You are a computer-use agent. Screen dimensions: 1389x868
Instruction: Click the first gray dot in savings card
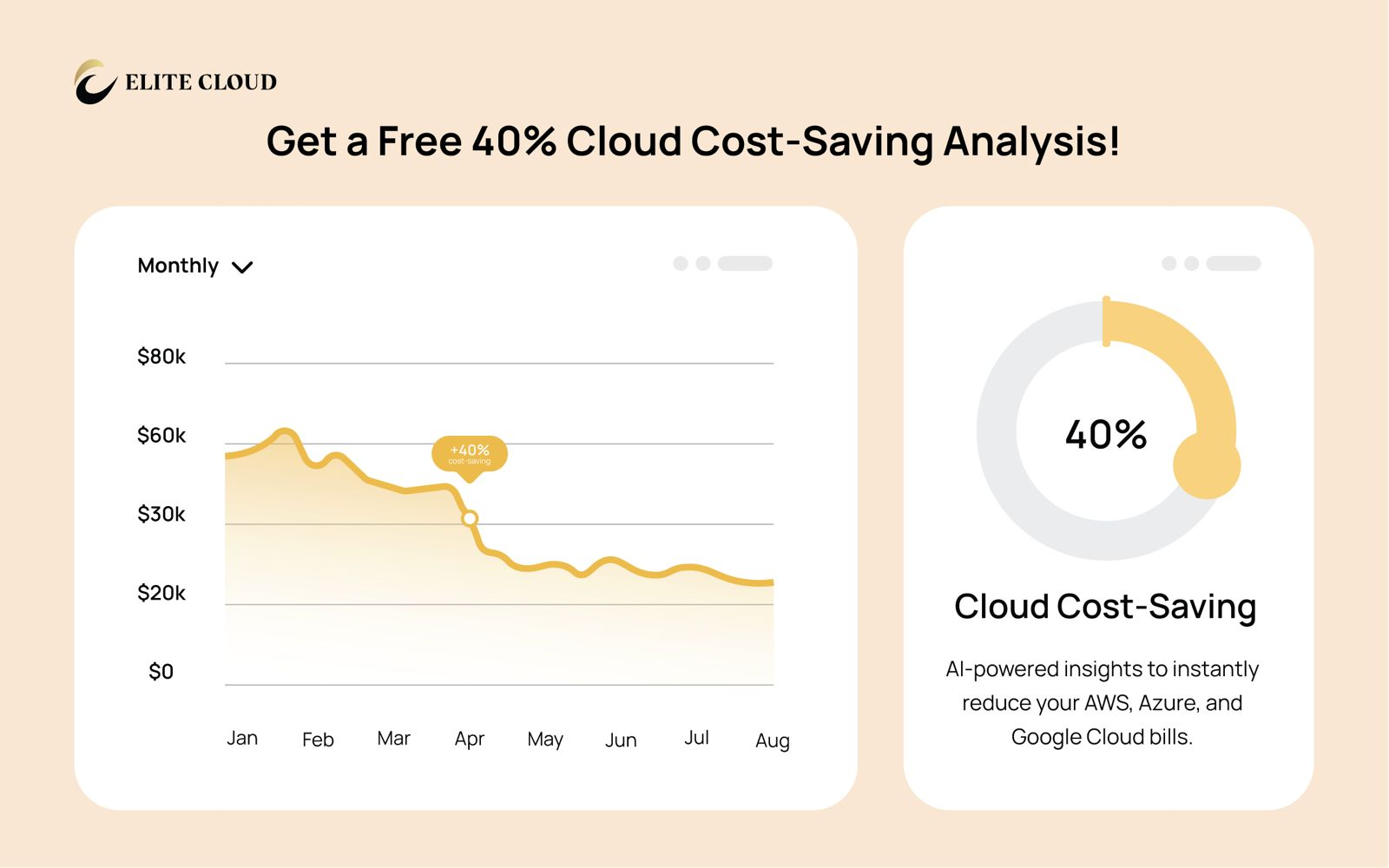(x=1169, y=263)
